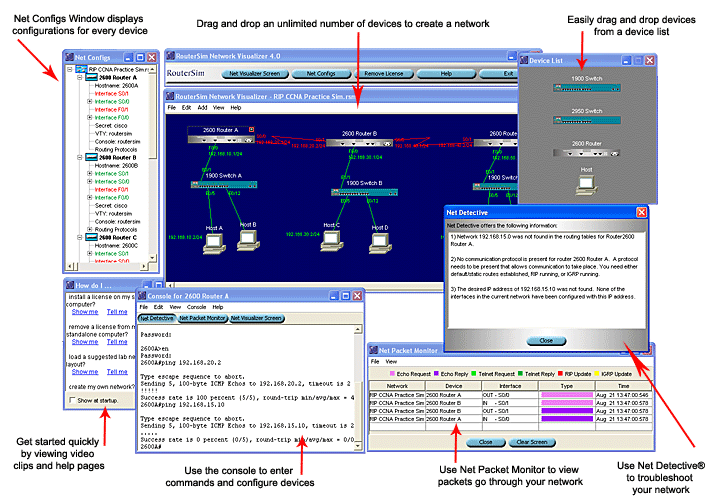Click the Remove License button
The height and width of the screenshot is (504, 720).
383,73
